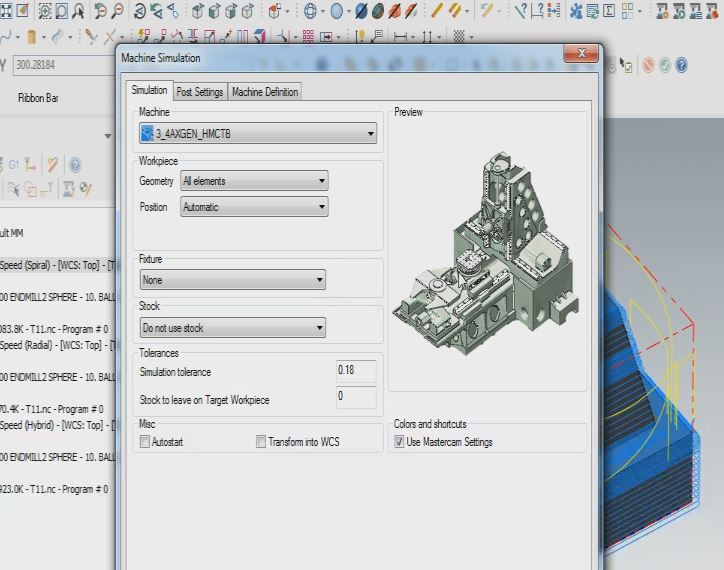Viewport: 724px width, 570px height.
Task: Select the Front view cube icon
Action: point(214,11)
